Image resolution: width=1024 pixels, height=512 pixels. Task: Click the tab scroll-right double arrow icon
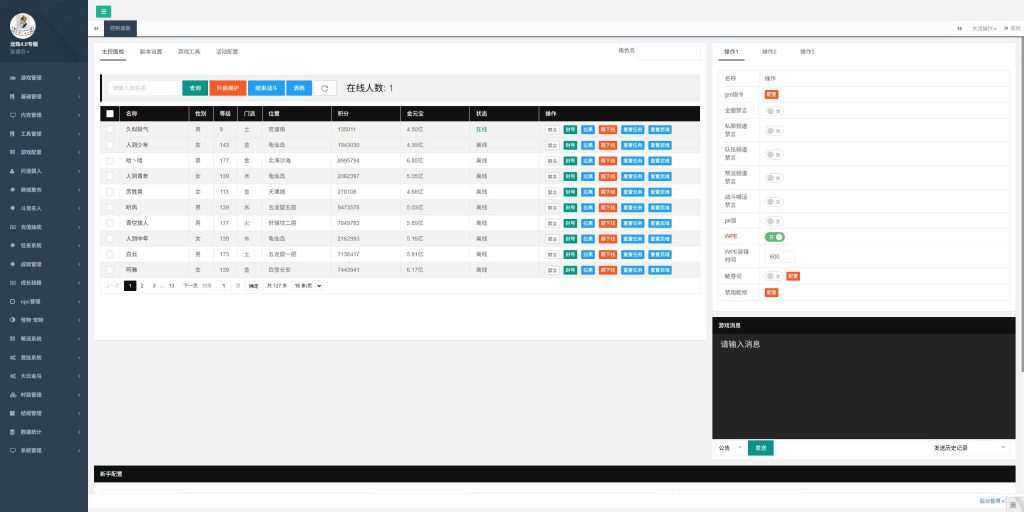[x=962, y=29]
